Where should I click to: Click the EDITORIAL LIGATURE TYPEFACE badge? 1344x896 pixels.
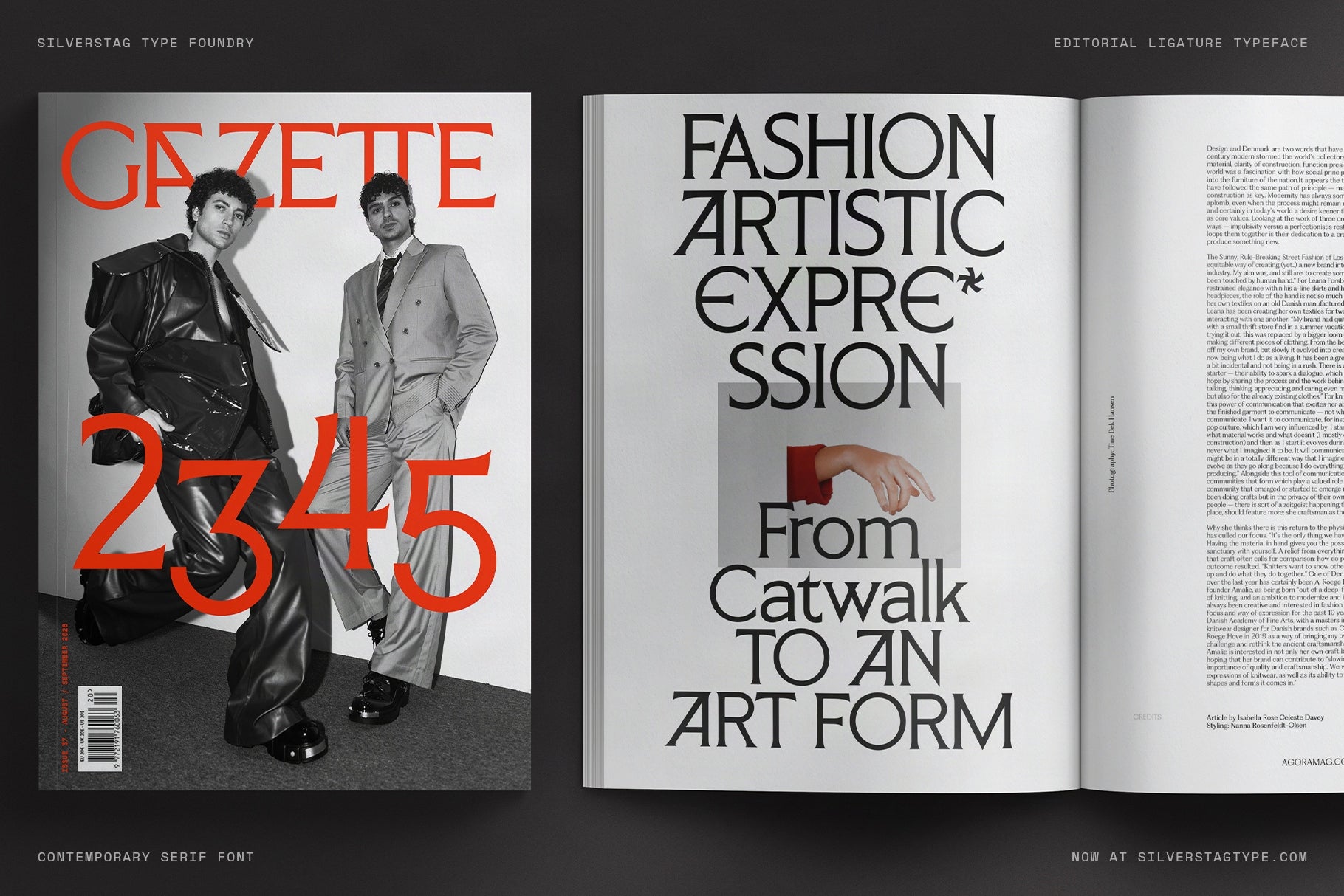tap(1180, 42)
